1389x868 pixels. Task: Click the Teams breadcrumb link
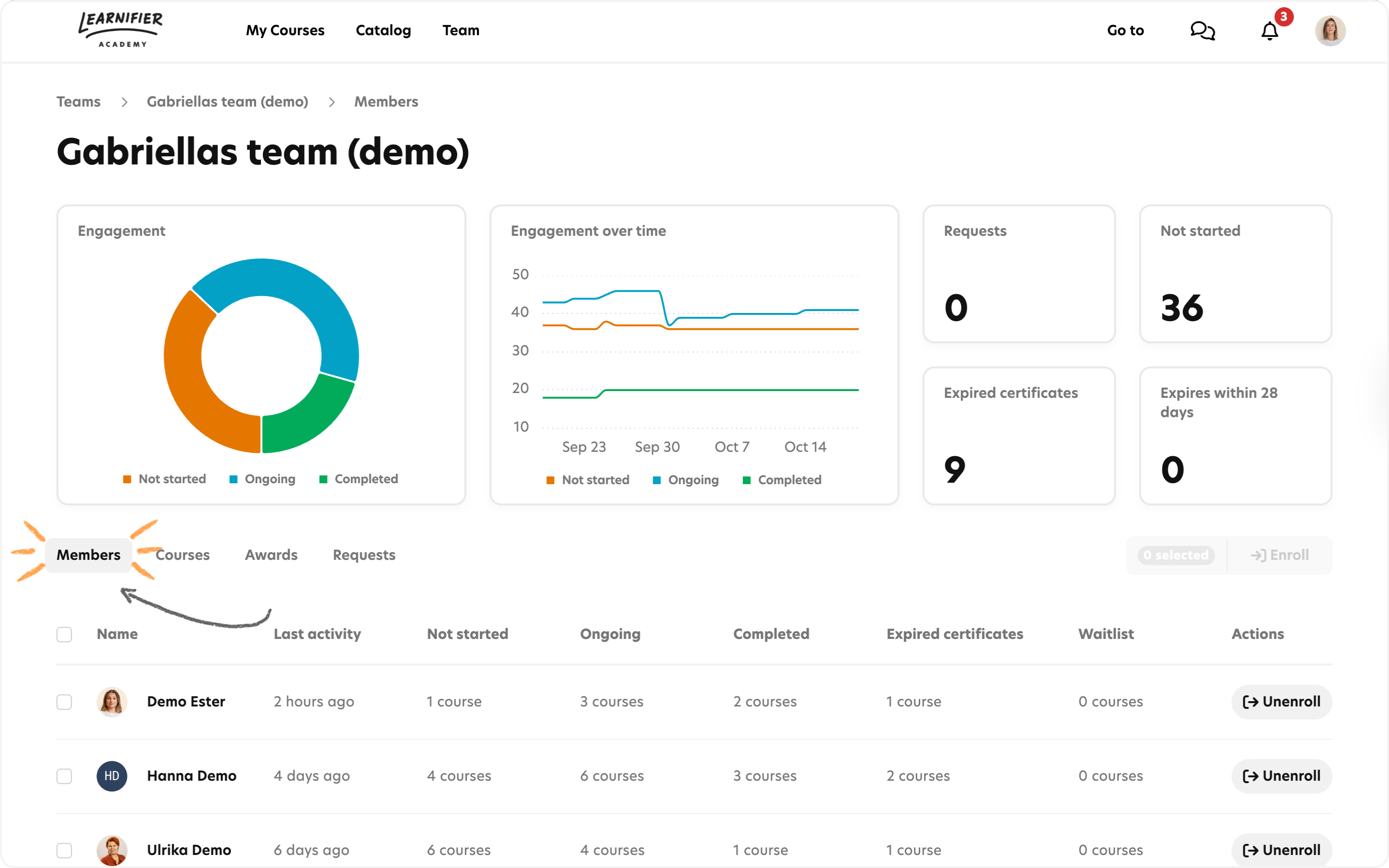(x=79, y=102)
